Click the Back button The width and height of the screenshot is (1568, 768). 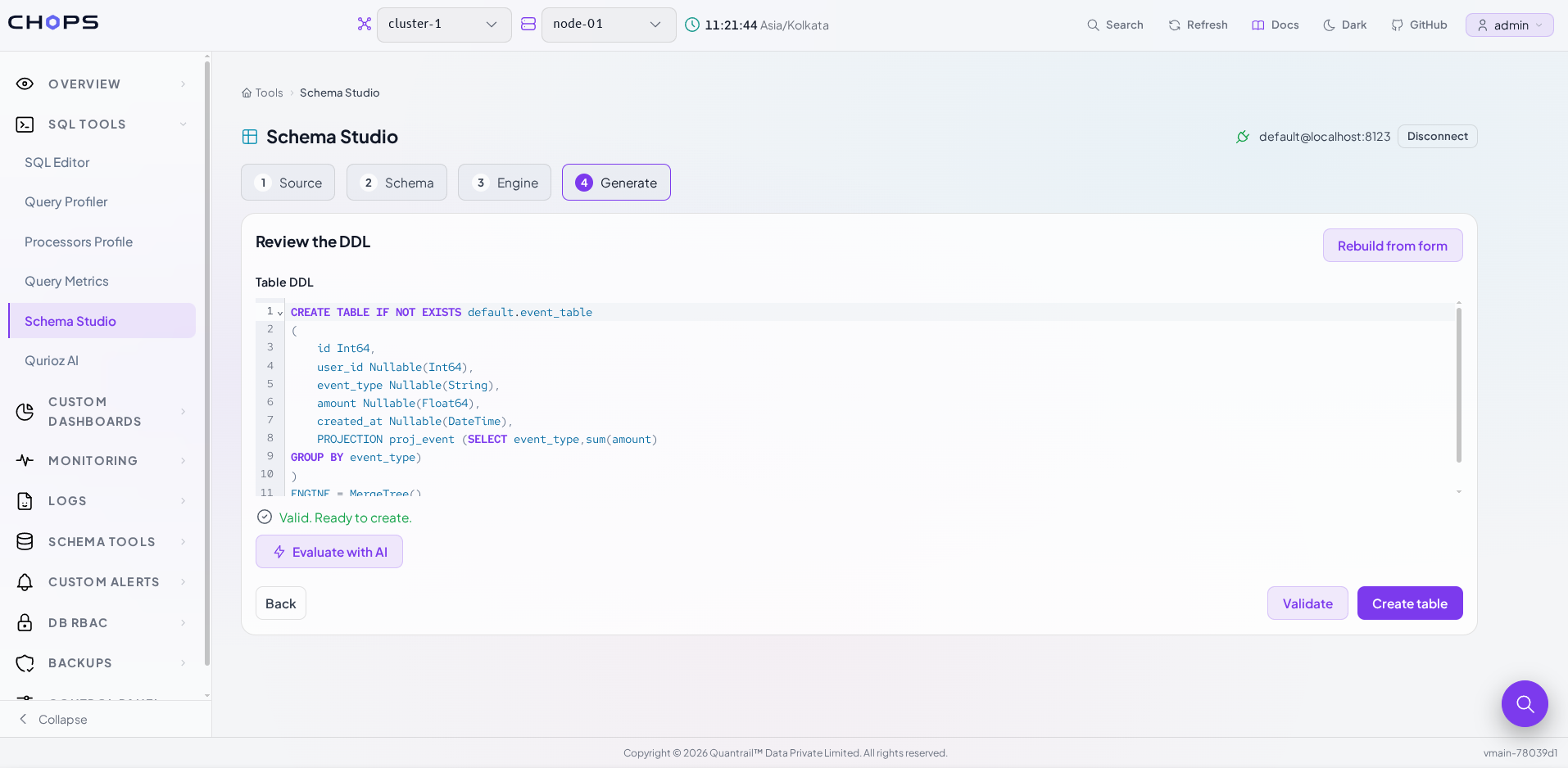281,603
